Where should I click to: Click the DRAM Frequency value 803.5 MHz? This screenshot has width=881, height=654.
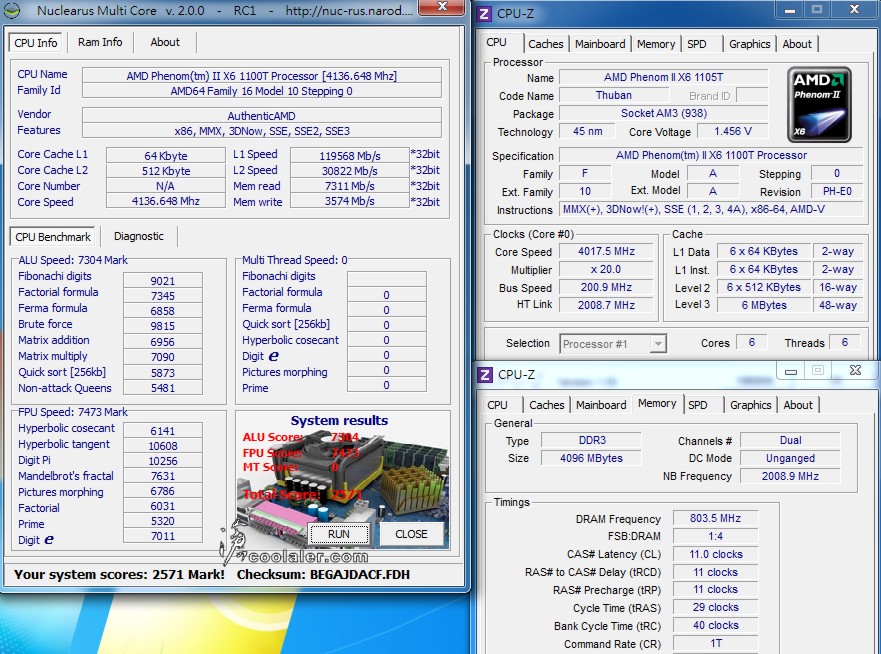point(715,518)
